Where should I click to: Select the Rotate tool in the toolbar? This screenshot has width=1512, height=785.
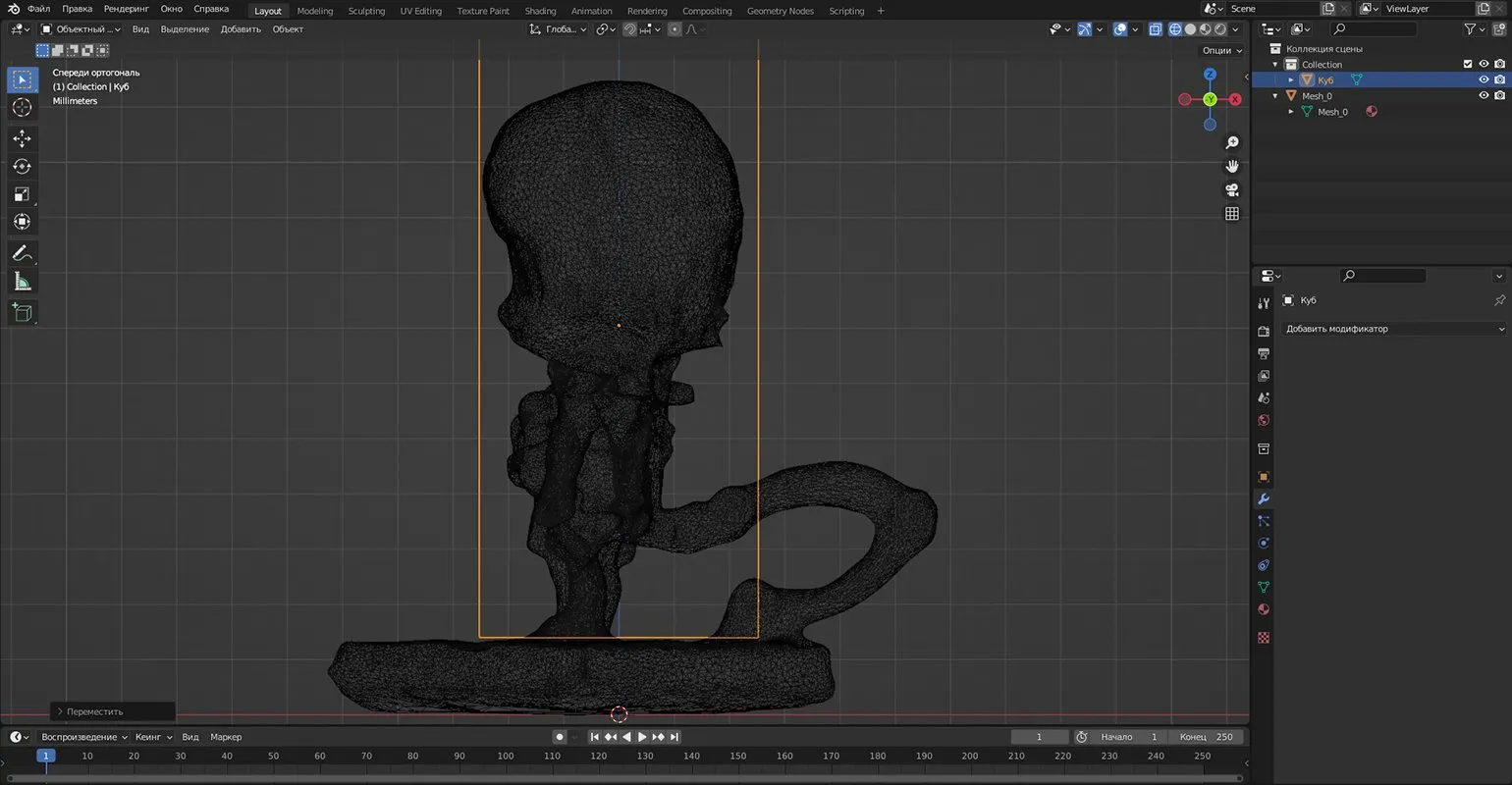pos(22,167)
